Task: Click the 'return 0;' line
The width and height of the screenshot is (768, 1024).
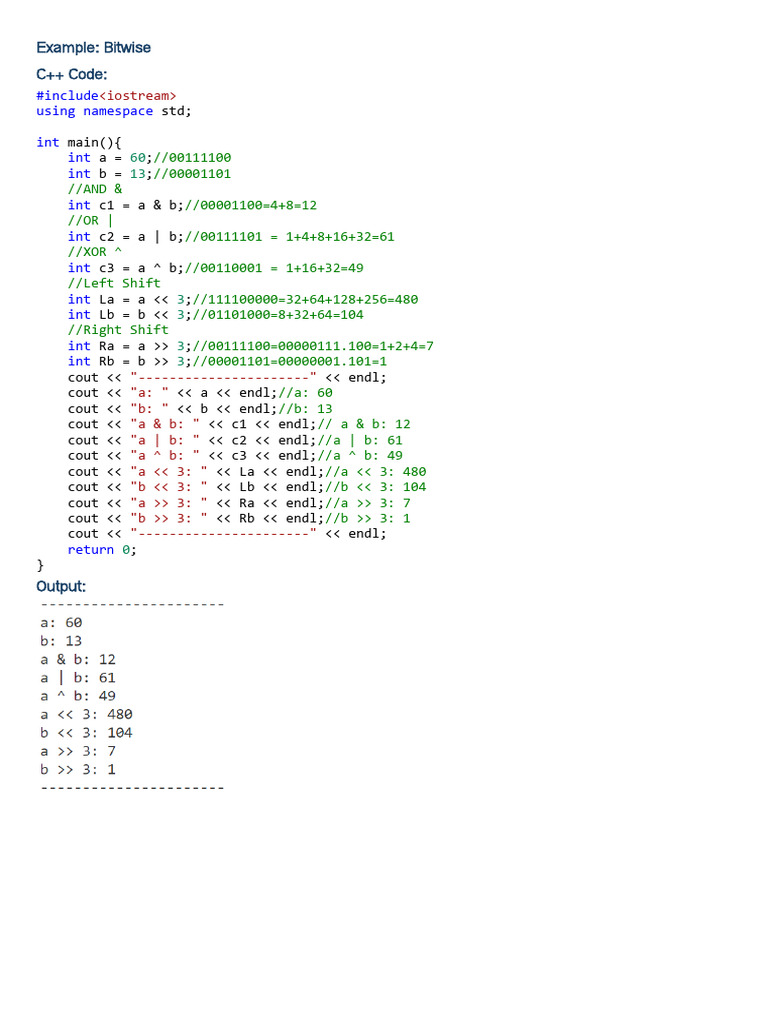Action: pyautogui.click(x=103, y=550)
